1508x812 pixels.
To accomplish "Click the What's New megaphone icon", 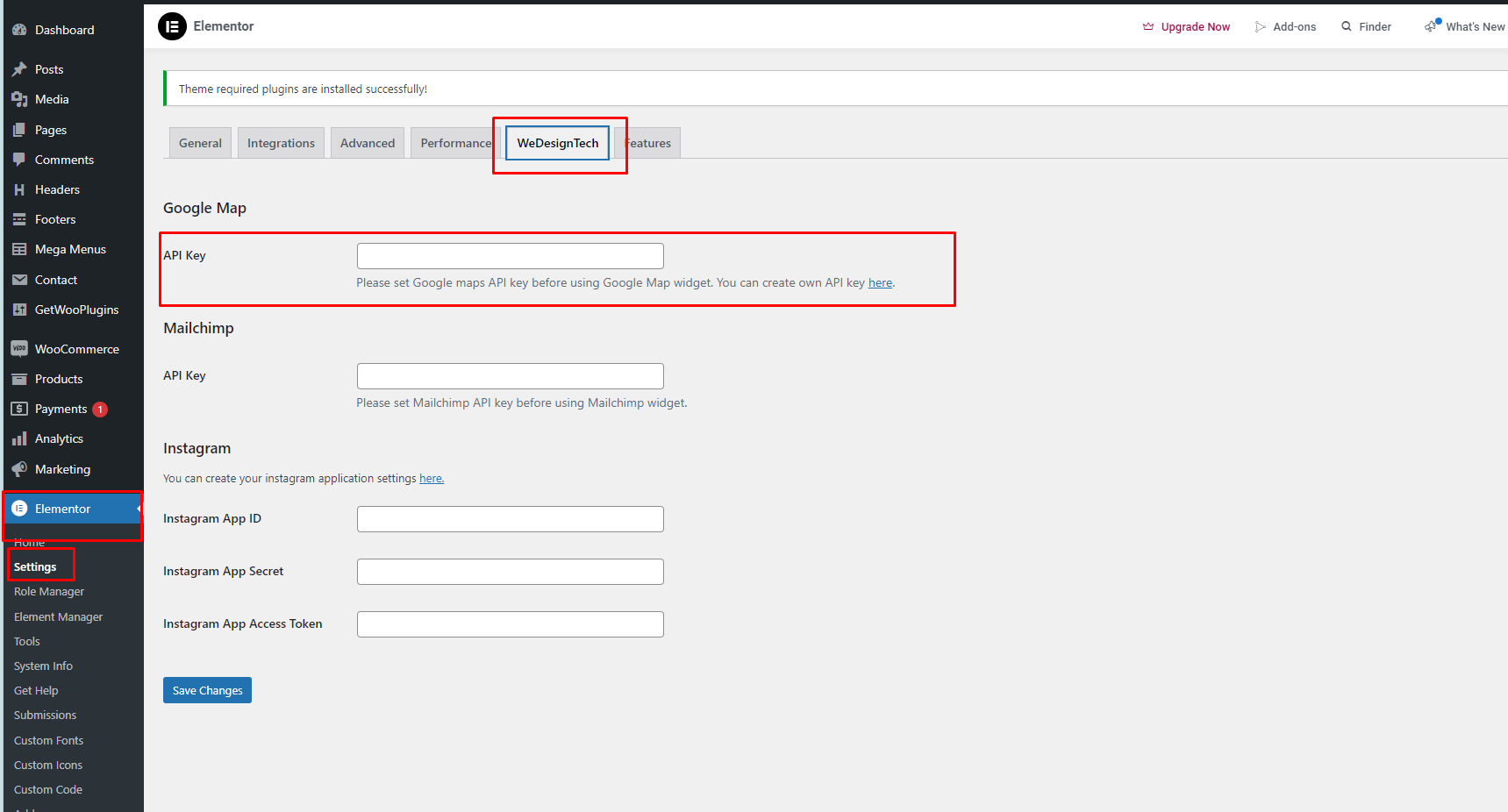I will [1432, 25].
